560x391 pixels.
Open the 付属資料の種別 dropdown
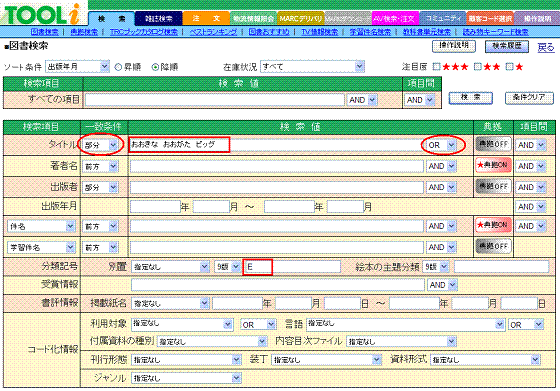(x=212, y=342)
